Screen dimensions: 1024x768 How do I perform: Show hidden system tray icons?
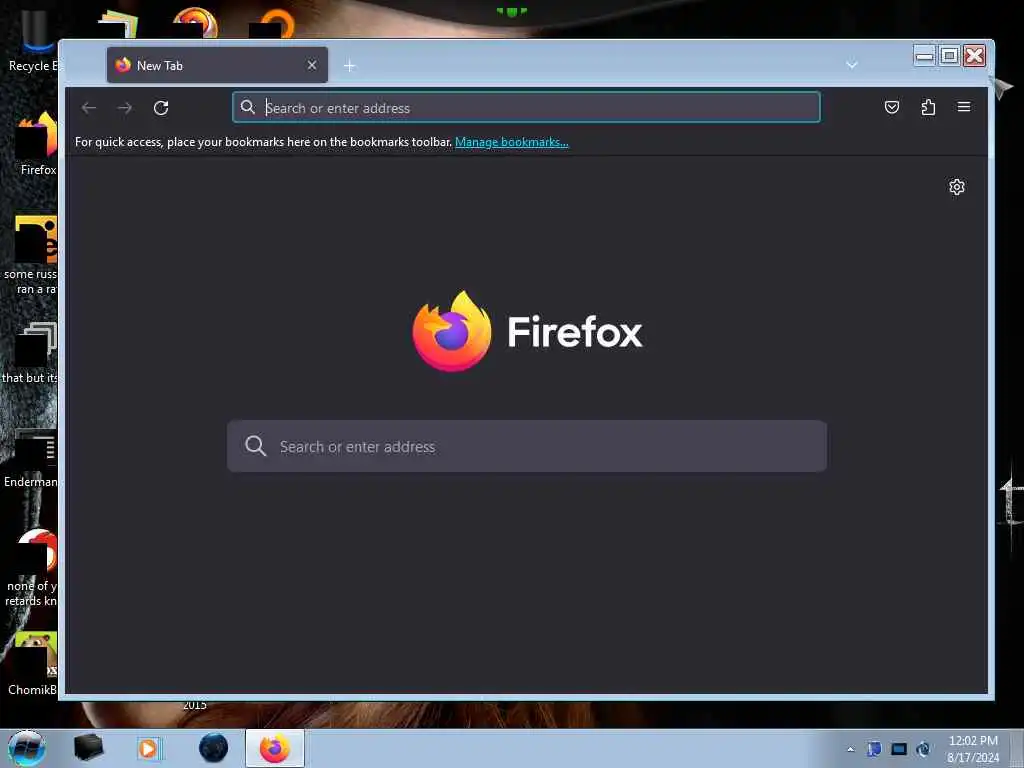point(850,749)
